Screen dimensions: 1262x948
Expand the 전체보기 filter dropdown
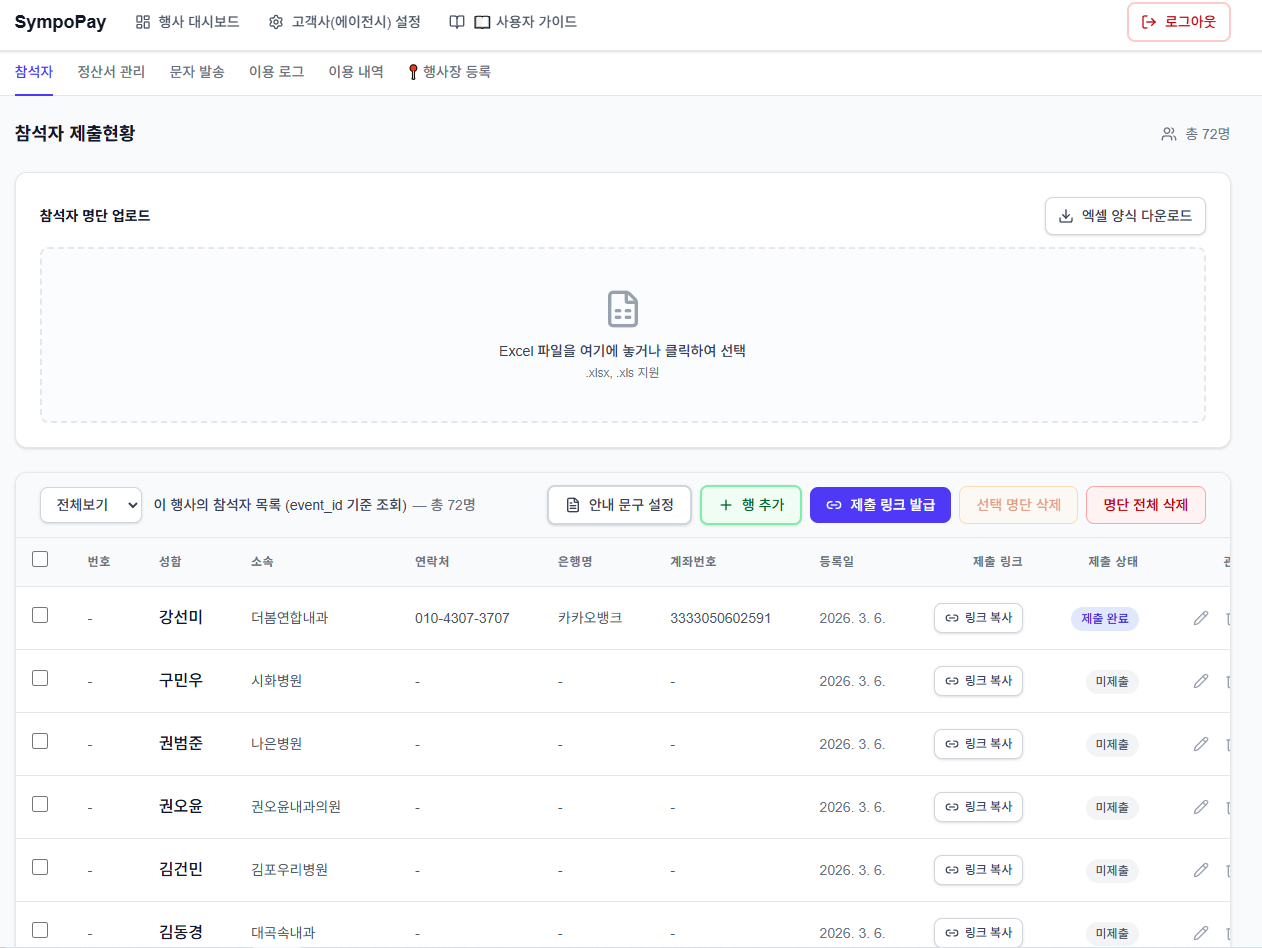point(91,505)
